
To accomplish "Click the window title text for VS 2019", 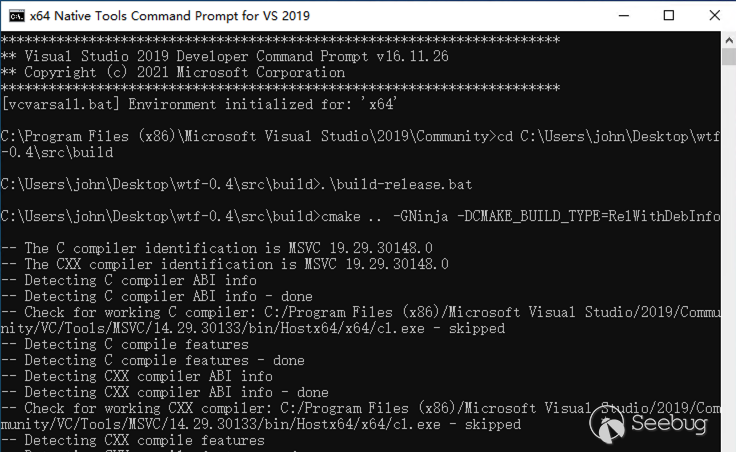I will point(169,16).
